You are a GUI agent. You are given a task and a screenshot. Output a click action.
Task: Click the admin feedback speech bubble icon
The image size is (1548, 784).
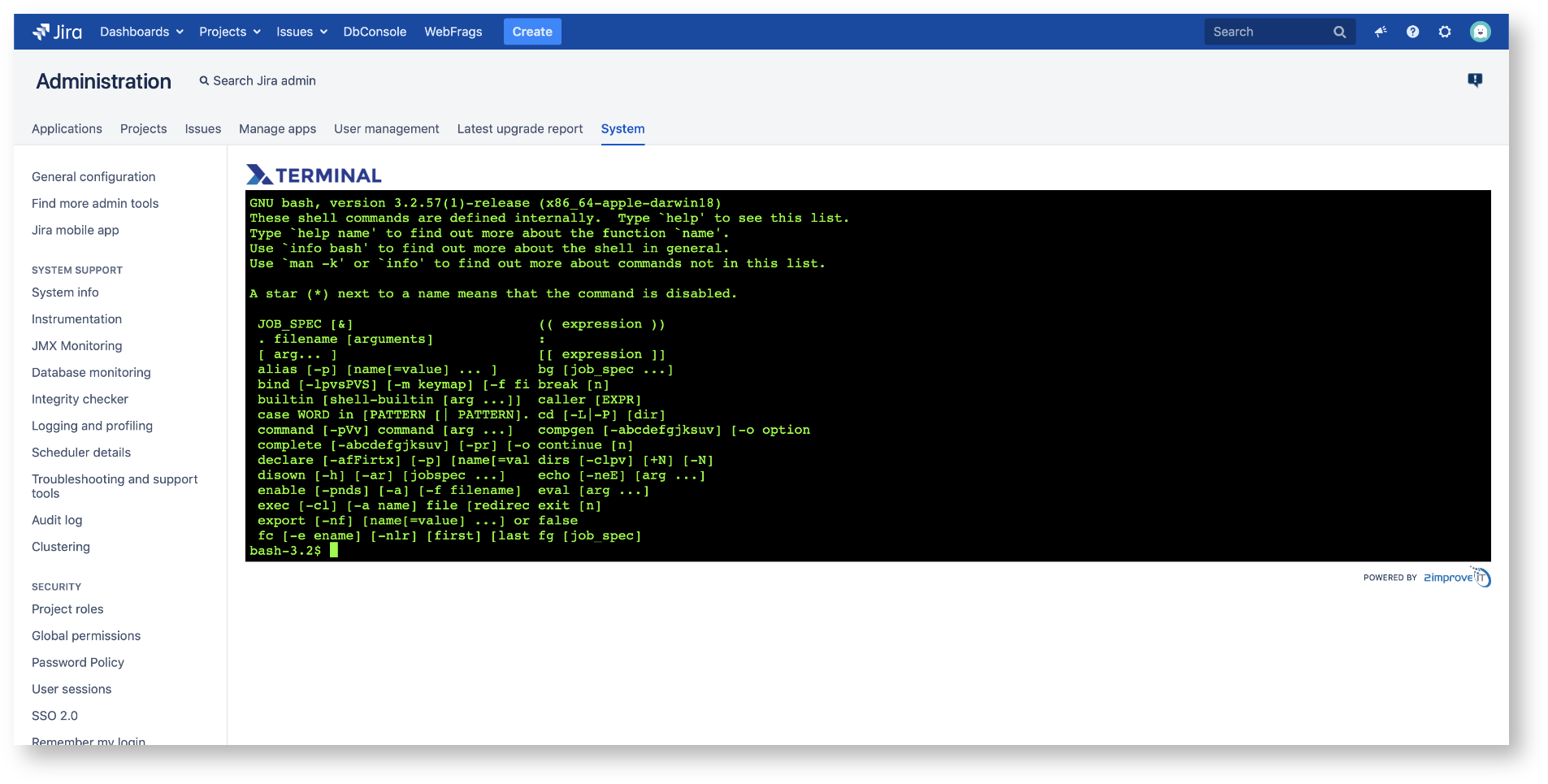tap(1475, 80)
